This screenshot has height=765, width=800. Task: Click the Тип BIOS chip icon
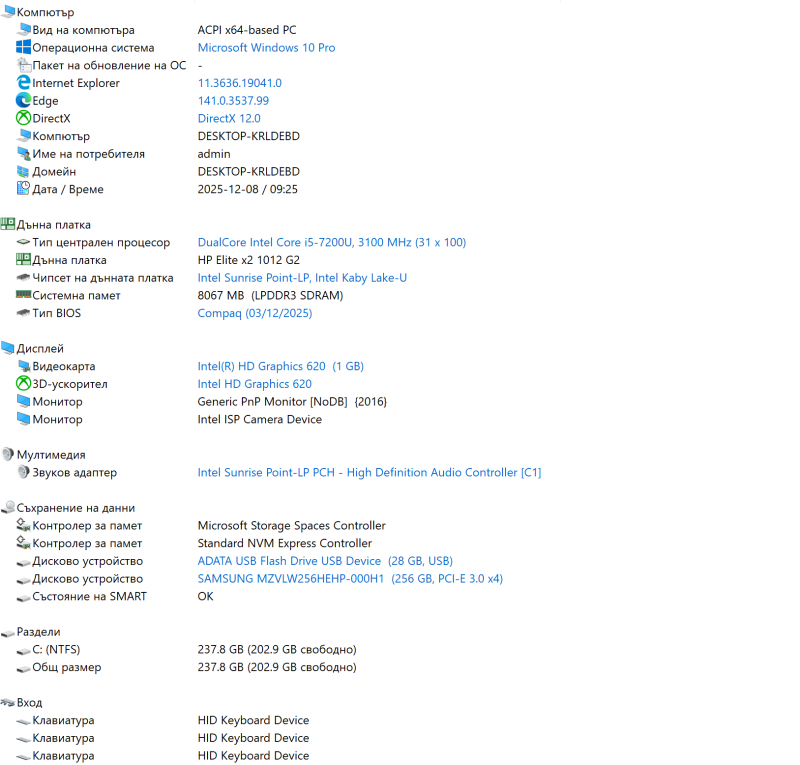[x=24, y=313]
